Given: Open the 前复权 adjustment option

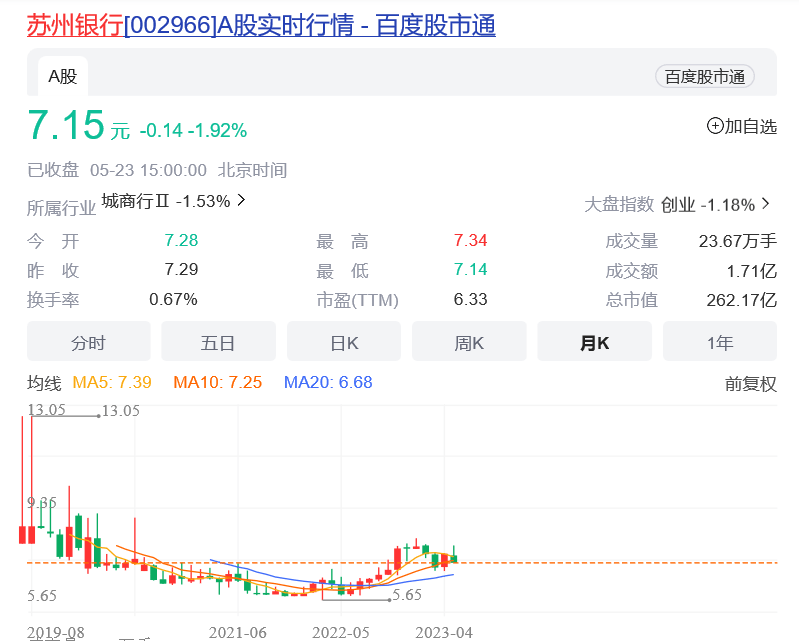Looking at the screenshot, I should coord(751,384).
